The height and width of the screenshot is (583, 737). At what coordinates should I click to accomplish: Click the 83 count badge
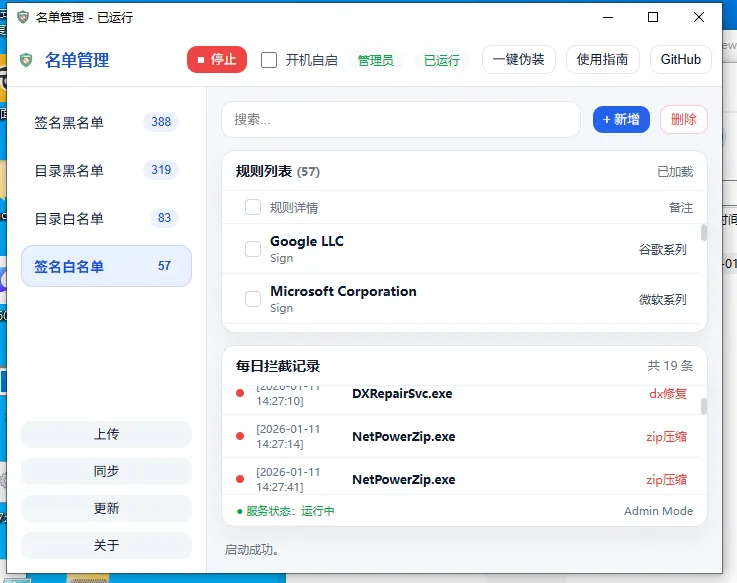[x=164, y=218]
